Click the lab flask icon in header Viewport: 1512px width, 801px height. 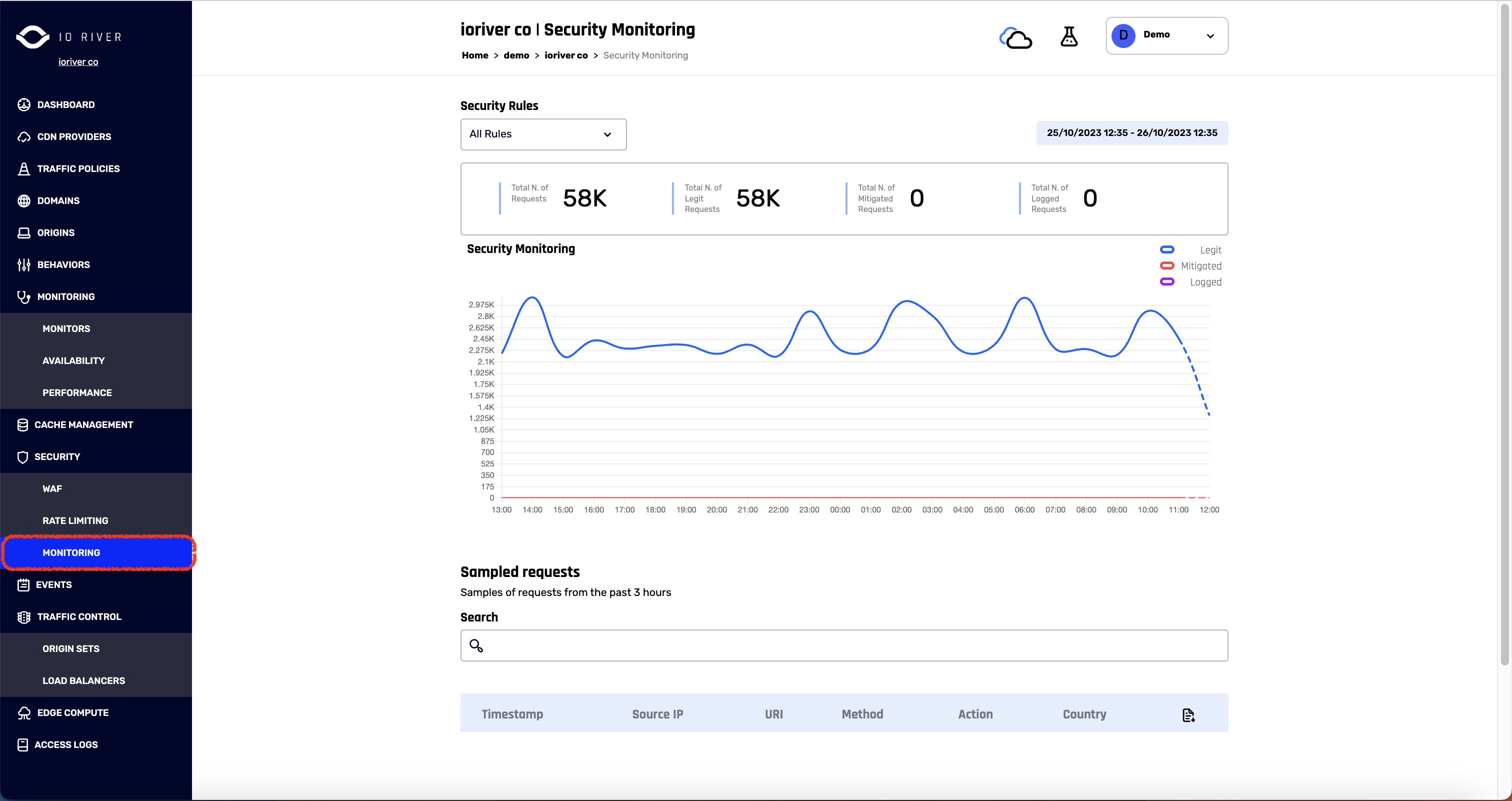[1069, 36]
